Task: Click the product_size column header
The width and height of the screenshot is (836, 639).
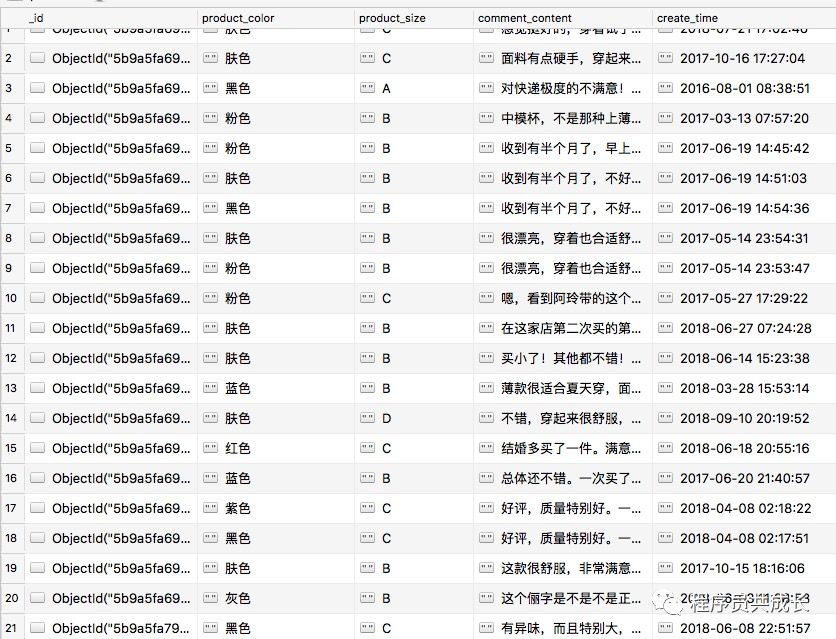Action: pos(414,18)
